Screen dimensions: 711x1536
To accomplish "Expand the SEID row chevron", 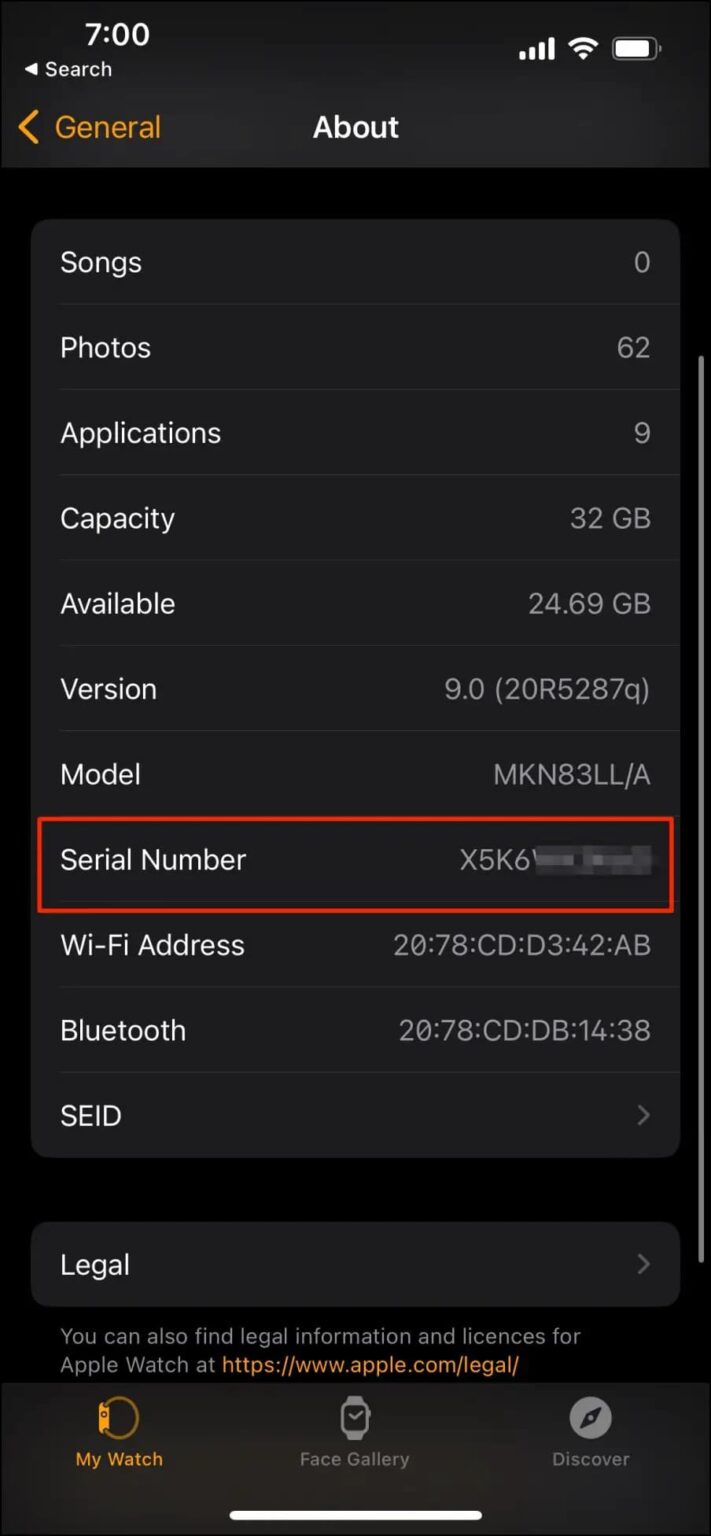I will [643, 1116].
